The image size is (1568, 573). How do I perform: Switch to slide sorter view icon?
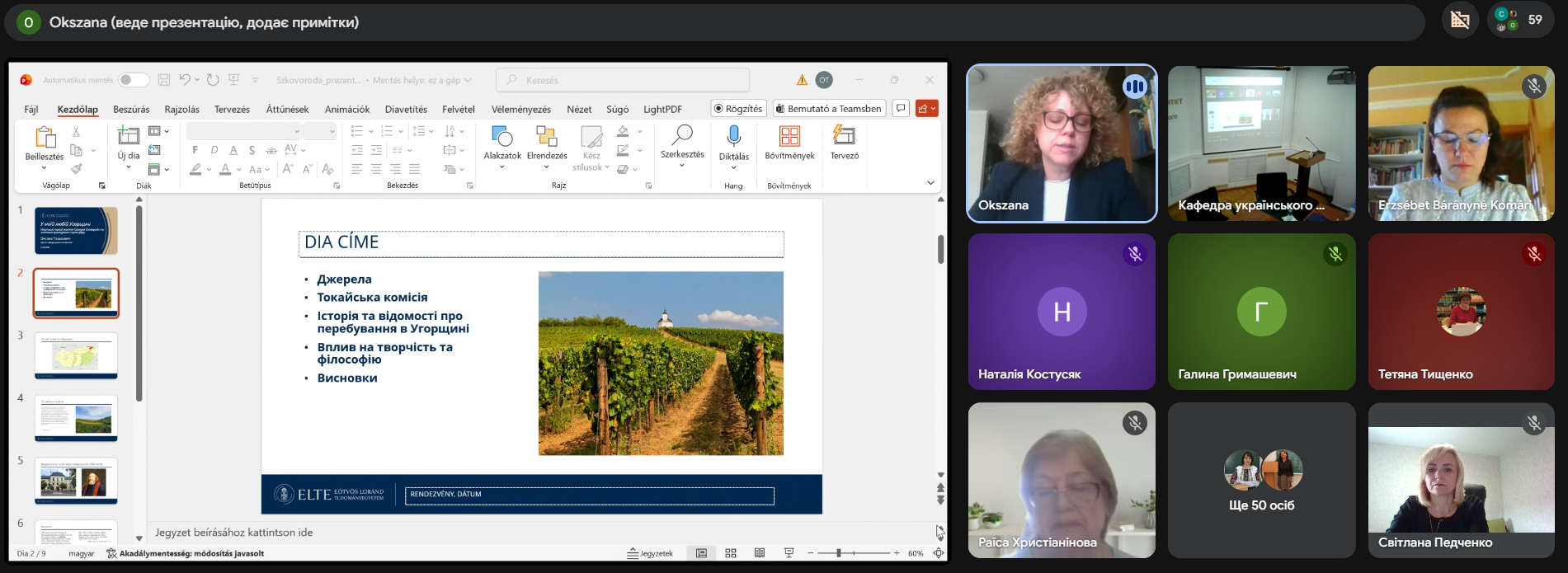[731, 553]
